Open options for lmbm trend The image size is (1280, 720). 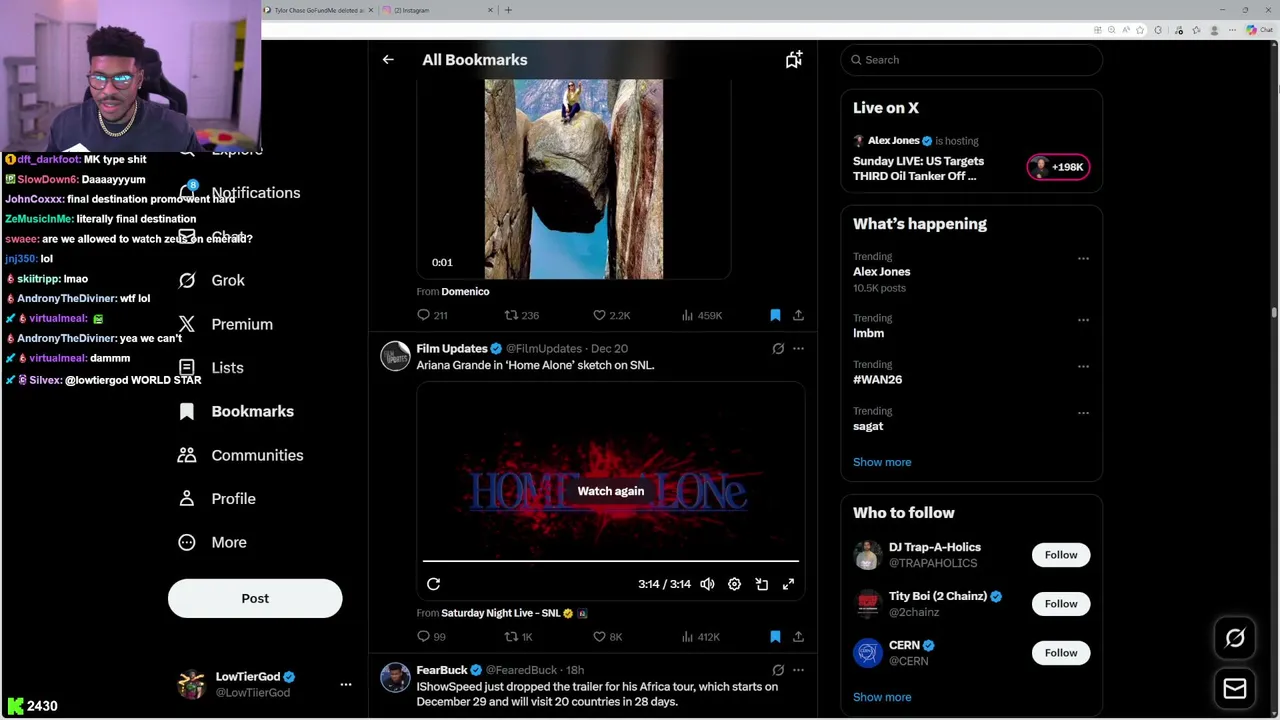[1083, 320]
